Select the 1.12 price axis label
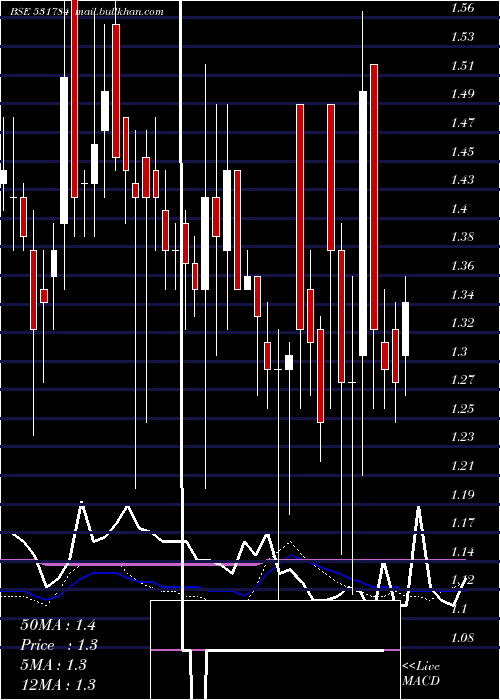 (462, 580)
